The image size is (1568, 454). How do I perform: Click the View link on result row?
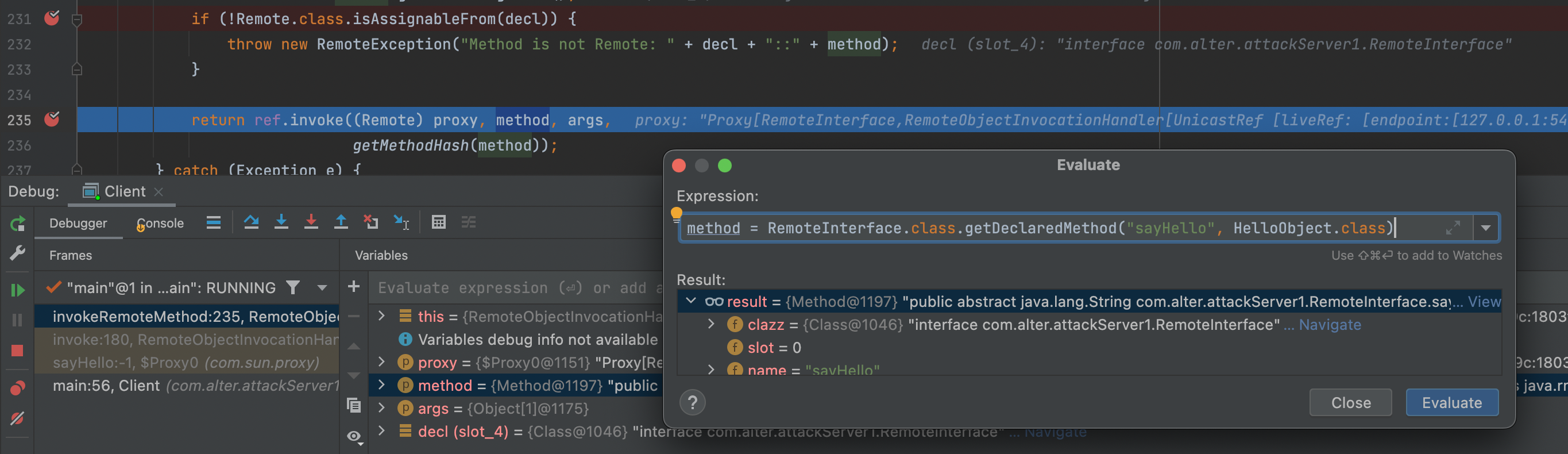tap(1484, 302)
